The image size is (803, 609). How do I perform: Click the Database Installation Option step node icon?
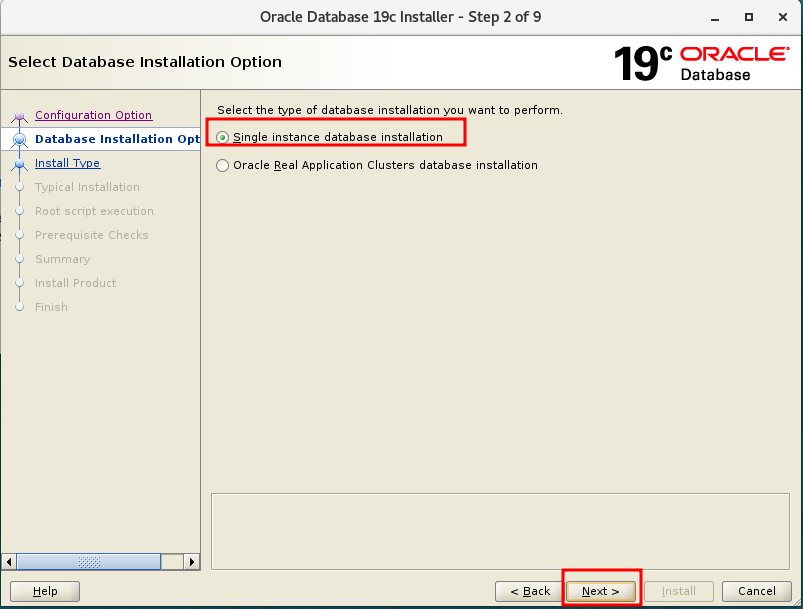[19, 139]
